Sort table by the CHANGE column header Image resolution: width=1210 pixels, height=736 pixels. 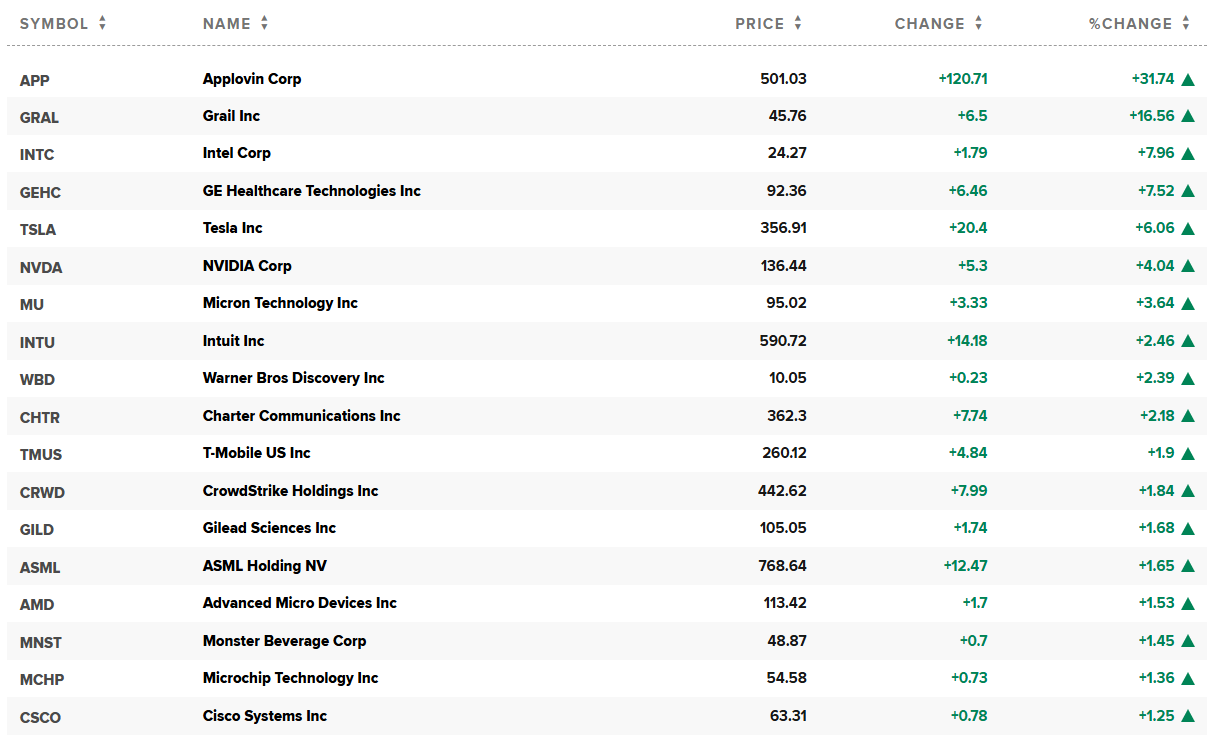[x=939, y=23]
